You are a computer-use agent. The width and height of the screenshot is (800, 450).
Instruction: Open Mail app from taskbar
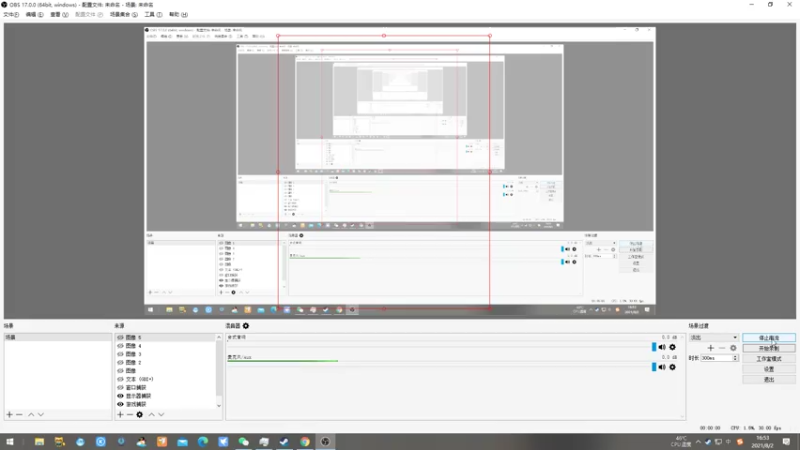click(x=182, y=442)
